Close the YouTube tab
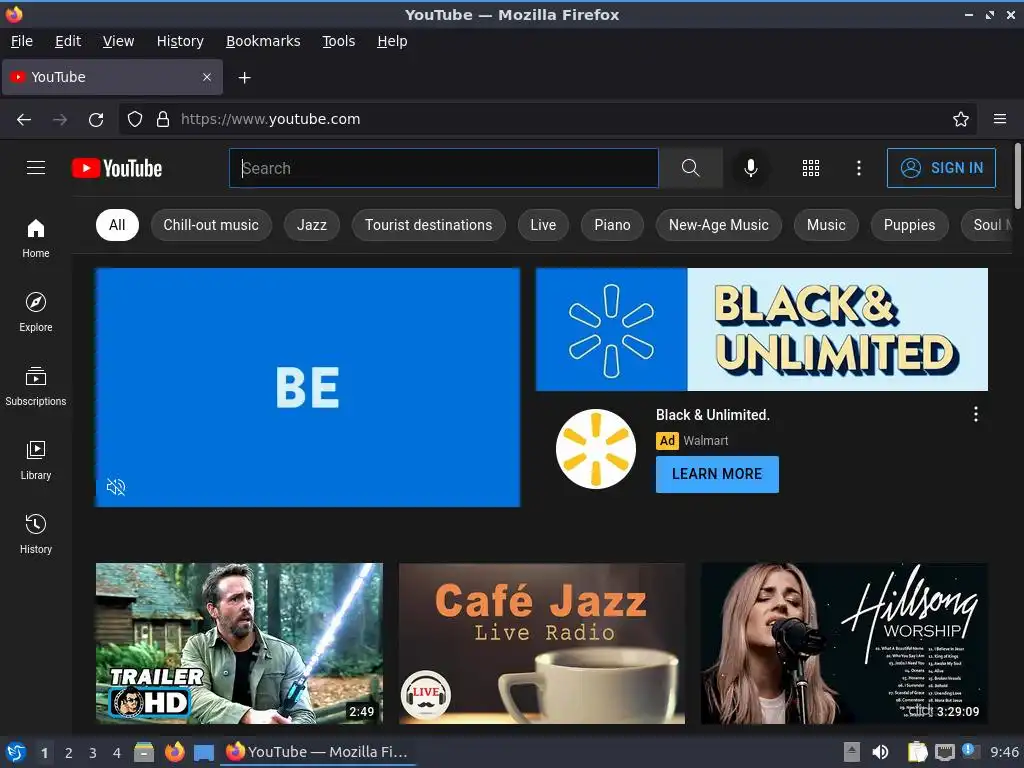 [x=206, y=77]
